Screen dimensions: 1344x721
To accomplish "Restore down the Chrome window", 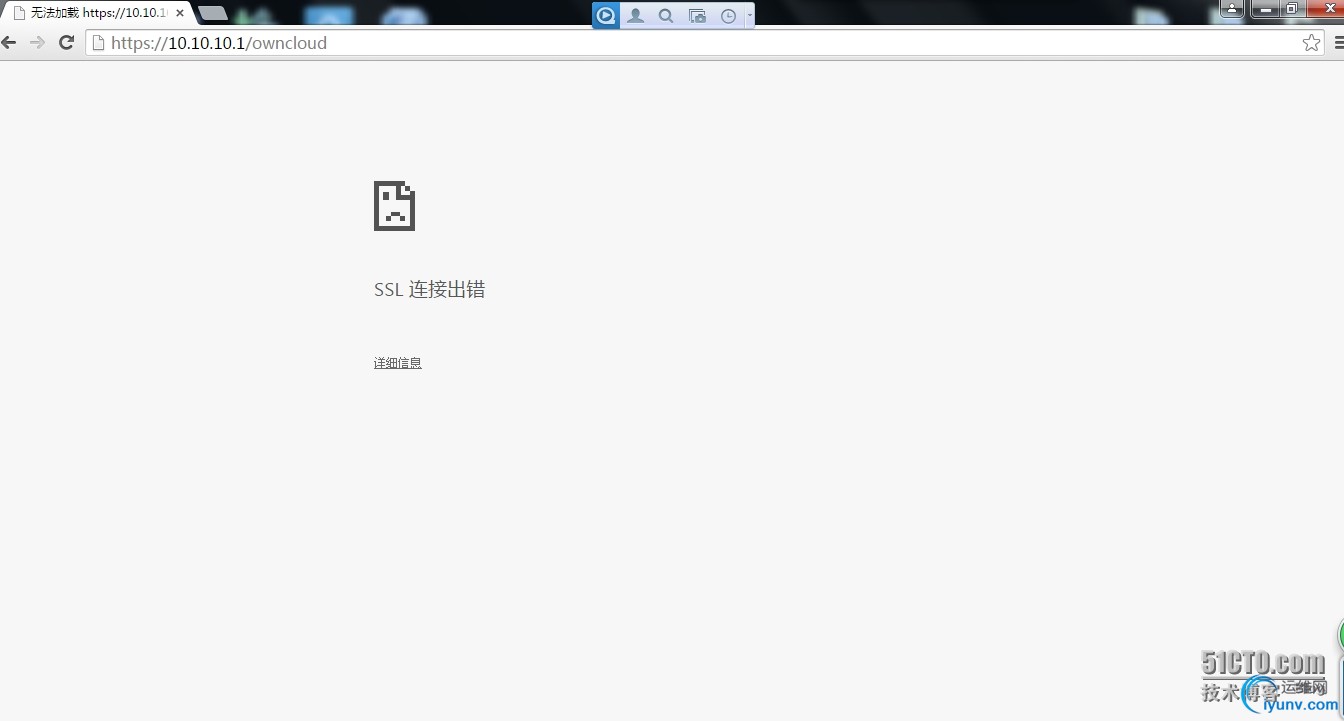I will (x=1292, y=8).
